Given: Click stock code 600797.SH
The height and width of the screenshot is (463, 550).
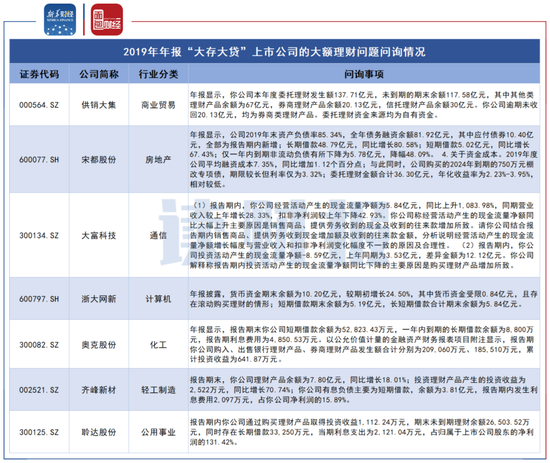Looking at the screenshot, I should [x=39, y=299].
